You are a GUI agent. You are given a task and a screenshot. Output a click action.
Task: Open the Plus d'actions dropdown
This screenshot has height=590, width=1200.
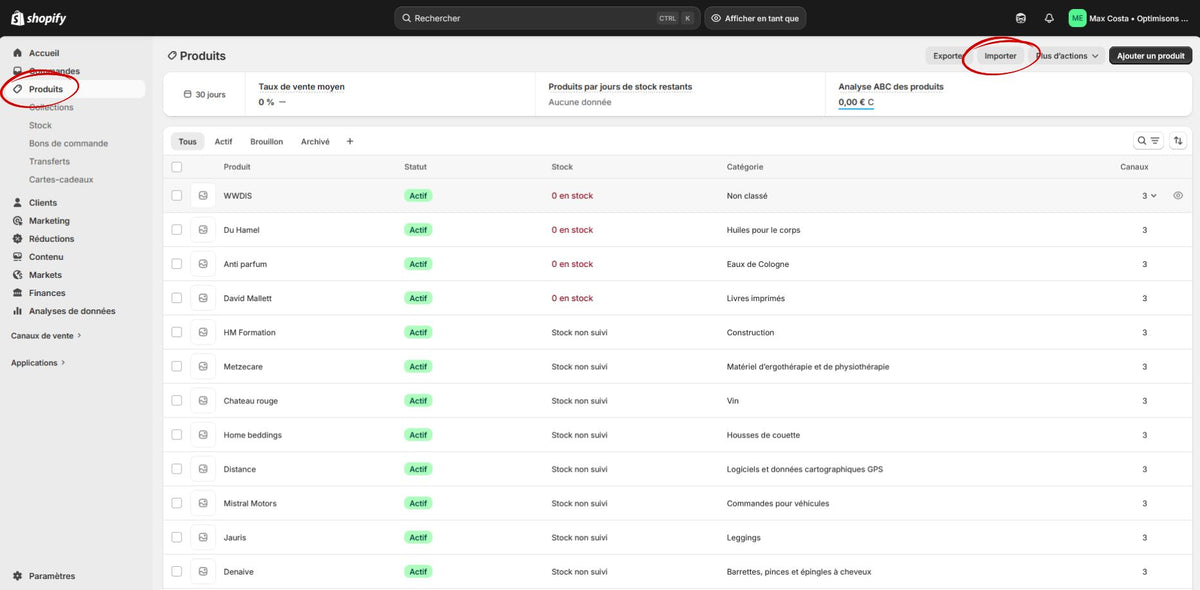point(1067,56)
